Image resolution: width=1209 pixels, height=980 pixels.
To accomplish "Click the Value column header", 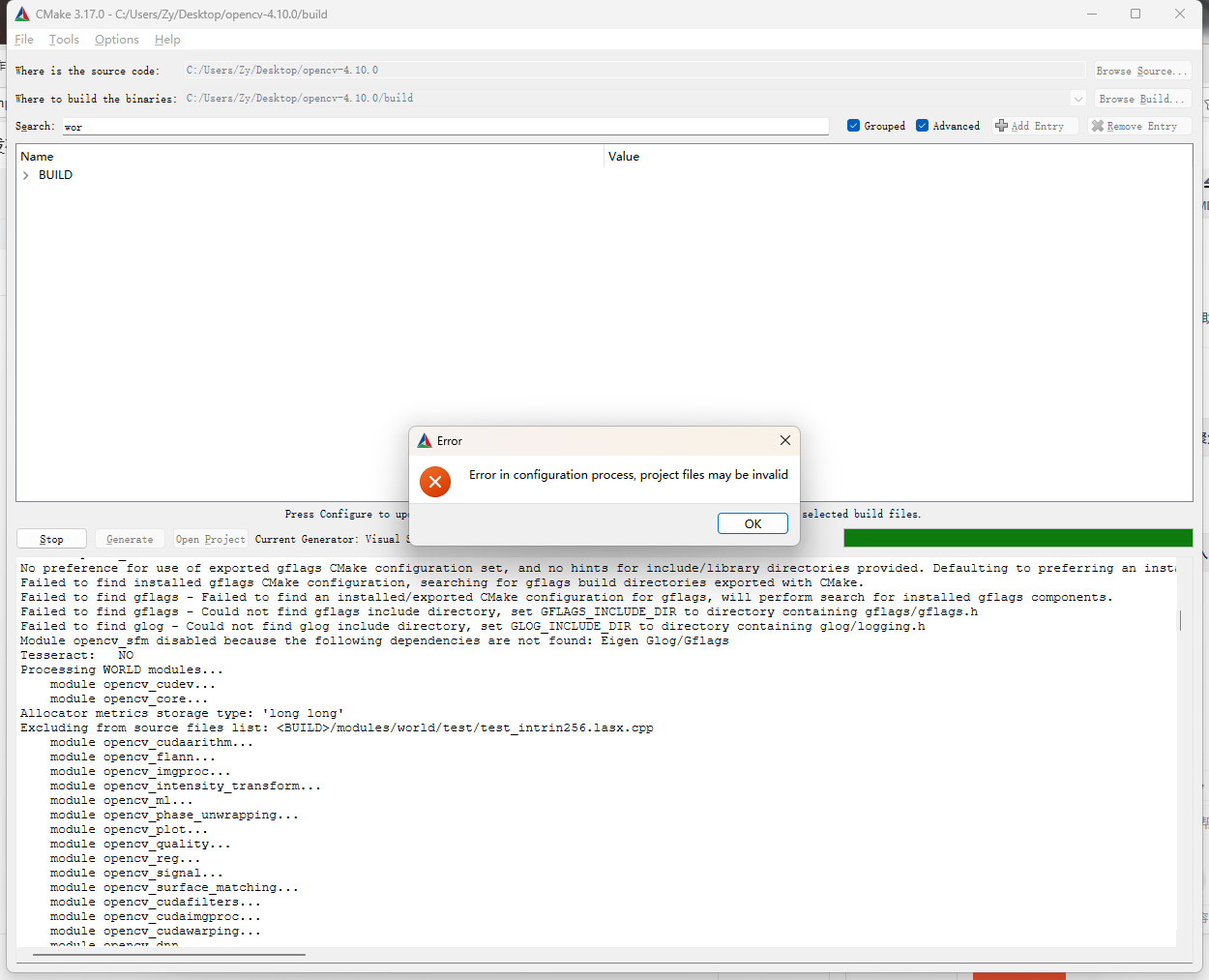I will pyautogui.click(x=899, y=156).
